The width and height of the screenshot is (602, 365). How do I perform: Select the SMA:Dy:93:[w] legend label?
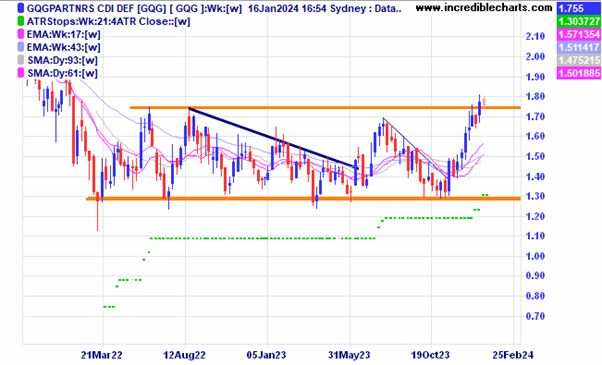63,60
